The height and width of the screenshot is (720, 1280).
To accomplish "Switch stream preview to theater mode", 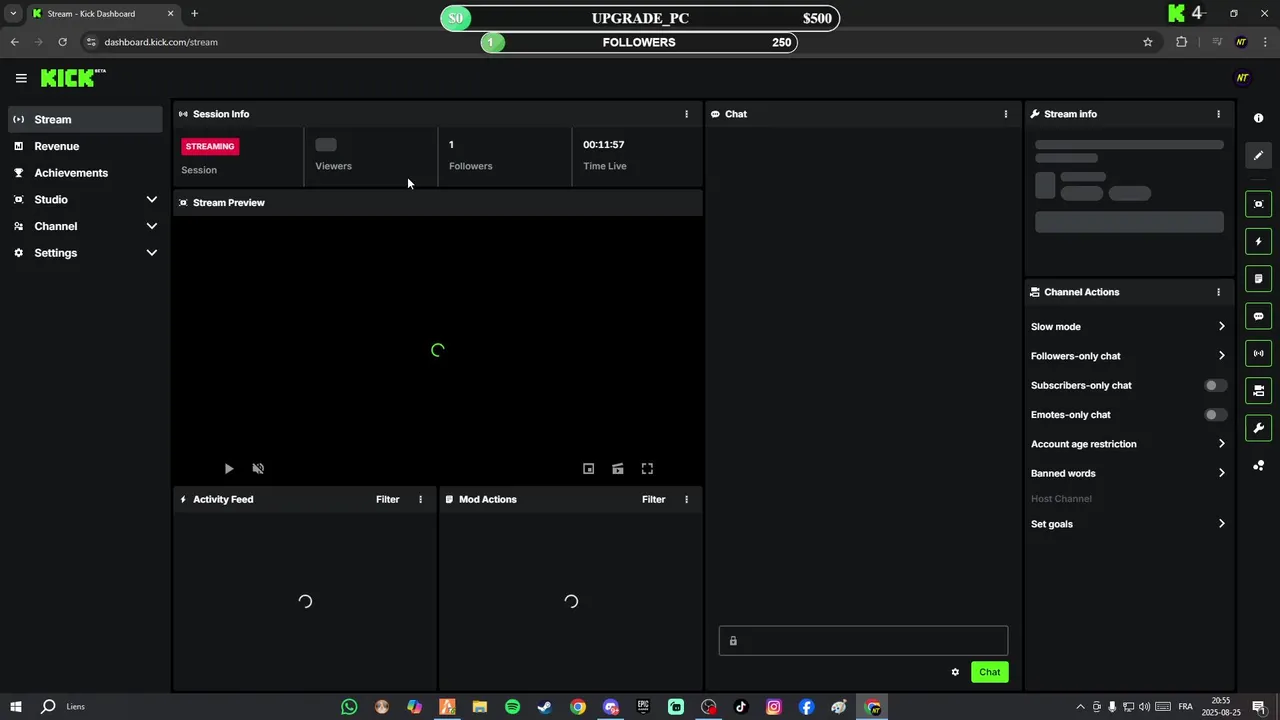I will pos(618,468).
